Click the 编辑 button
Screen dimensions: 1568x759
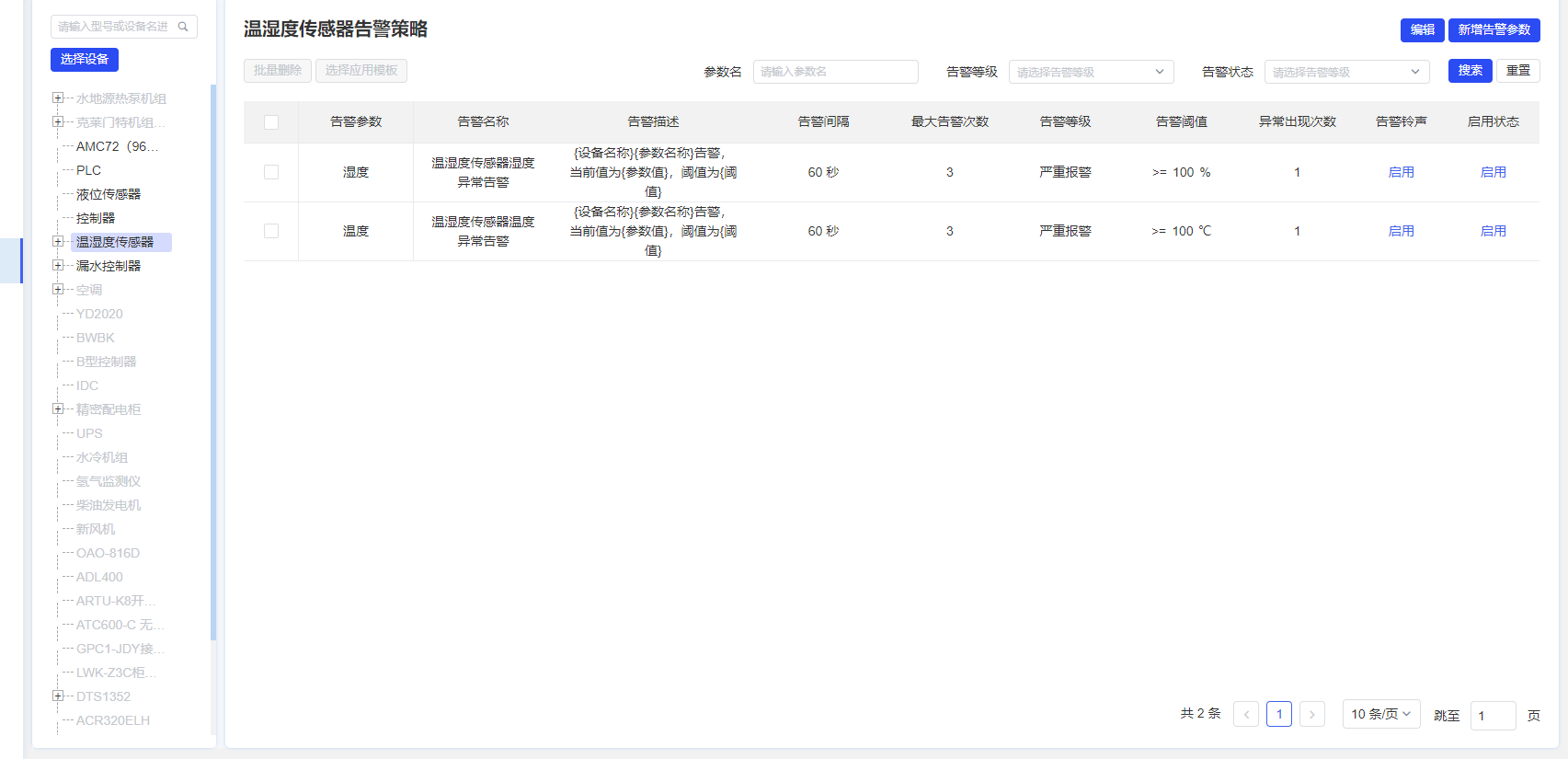(1423, 29)
